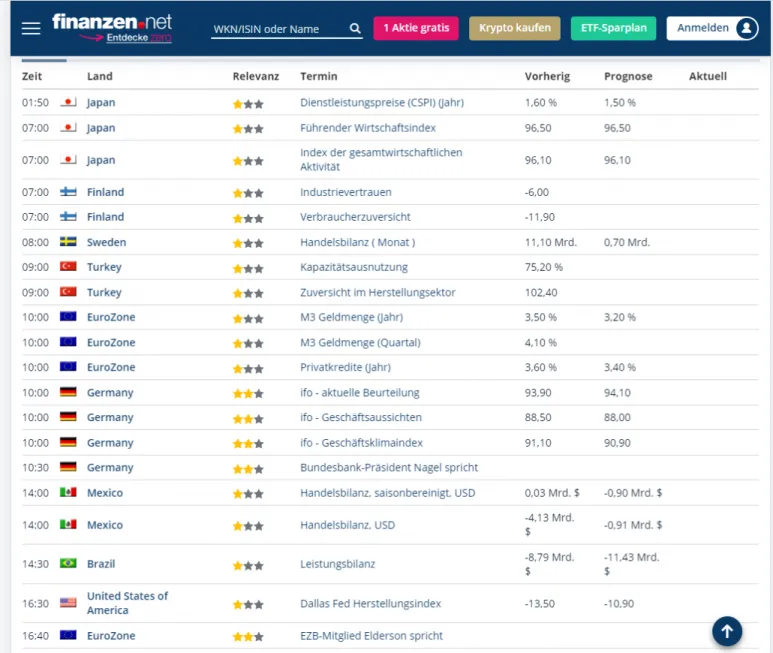
Task: Click the Prognose column header
Action: pyautogui.click(x=628, y=76)
